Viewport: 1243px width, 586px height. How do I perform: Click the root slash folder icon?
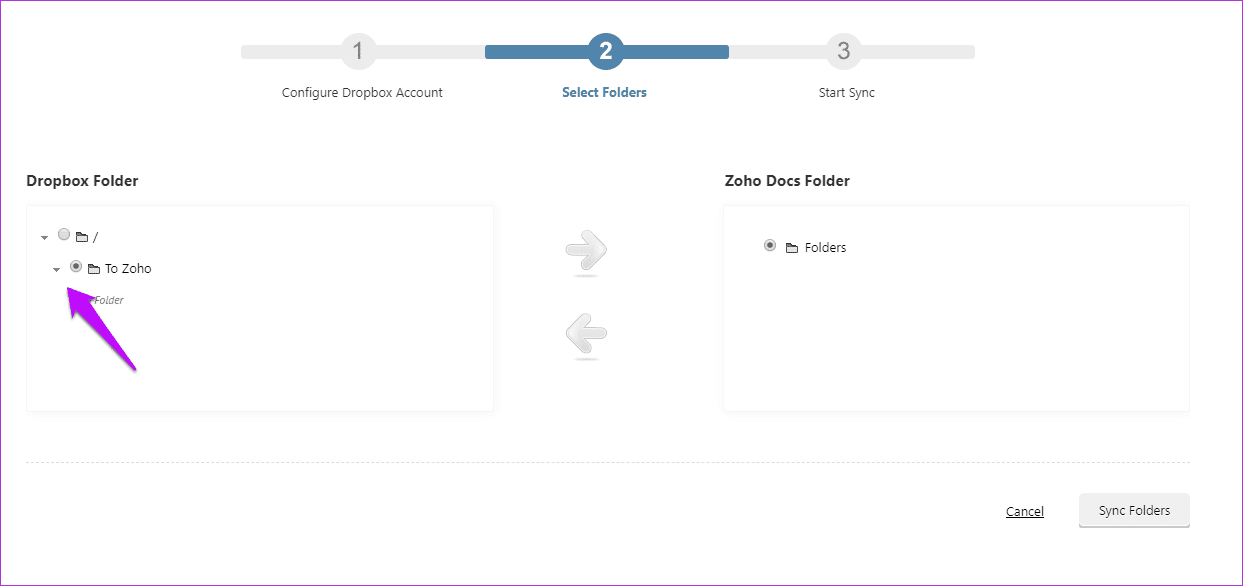point(82,237)
